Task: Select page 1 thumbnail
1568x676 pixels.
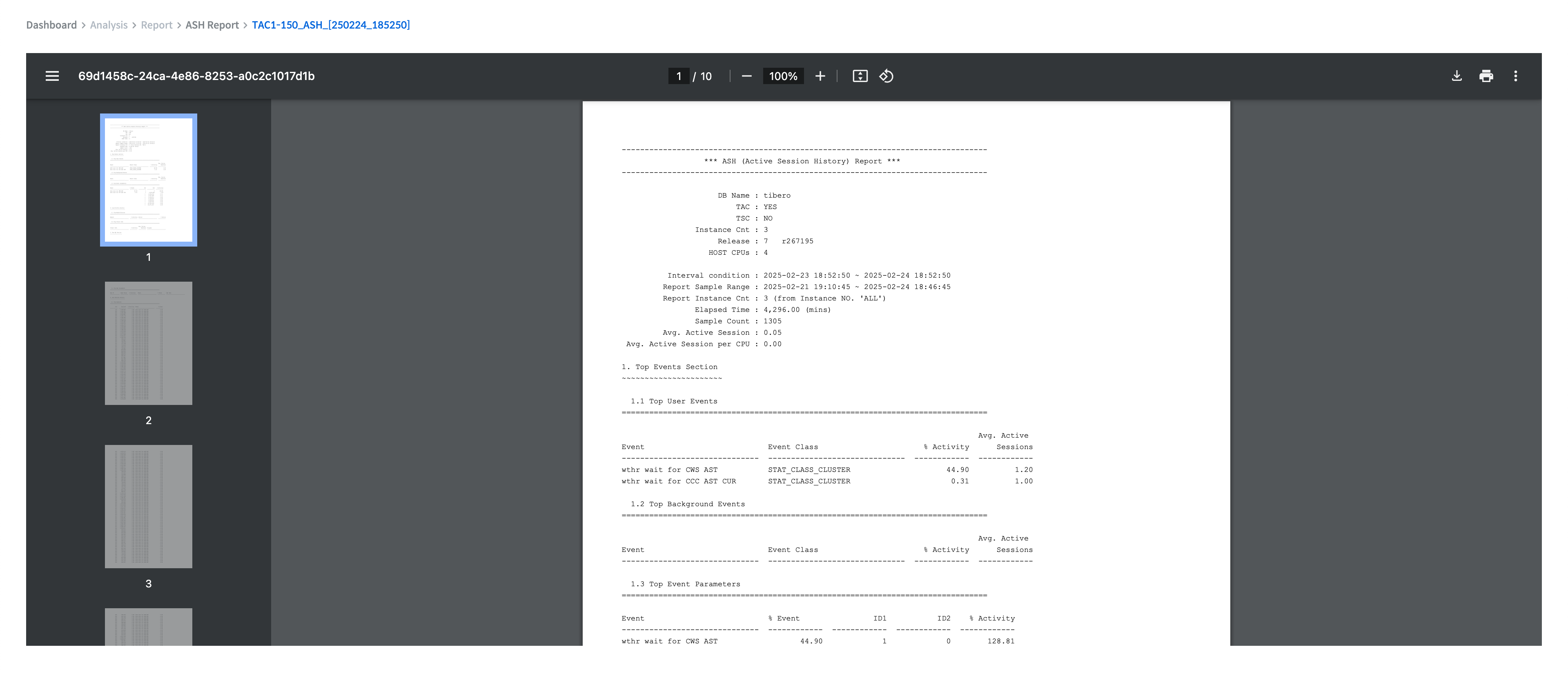Action: coord(149,180)
